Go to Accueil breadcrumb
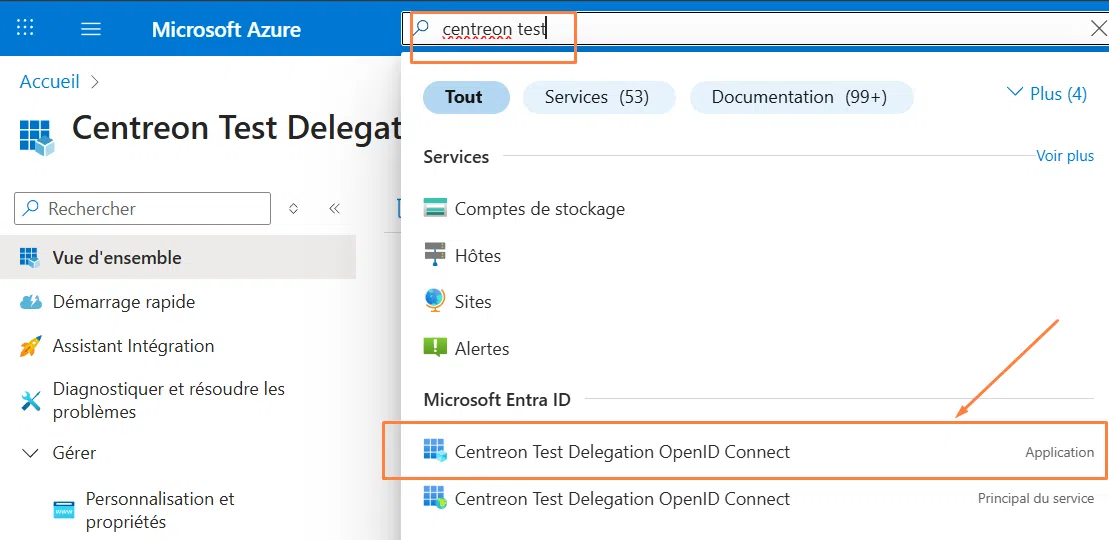 [50, 82]
